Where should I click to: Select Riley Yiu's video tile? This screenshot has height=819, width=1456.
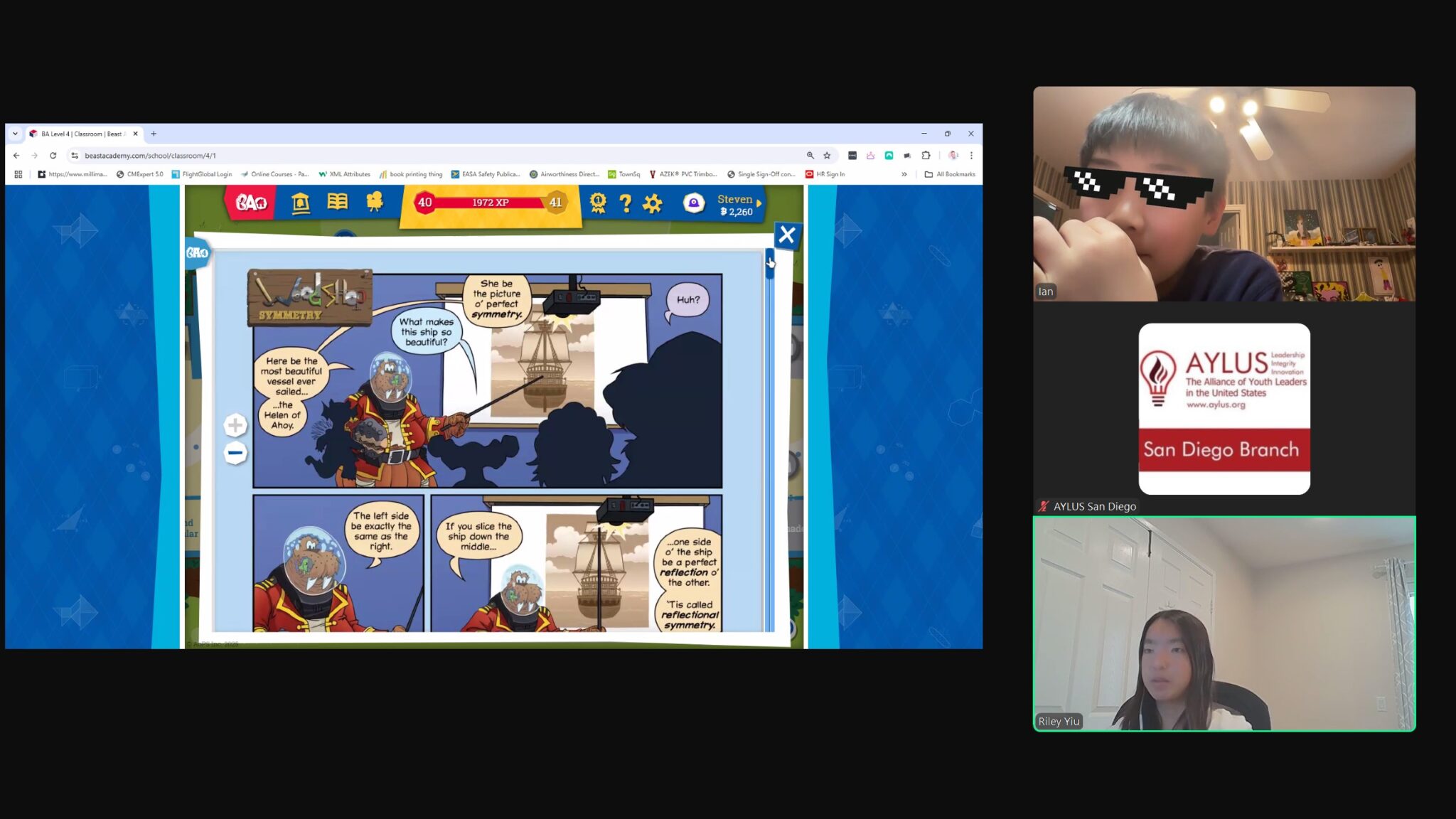(x=1224, y=623)
